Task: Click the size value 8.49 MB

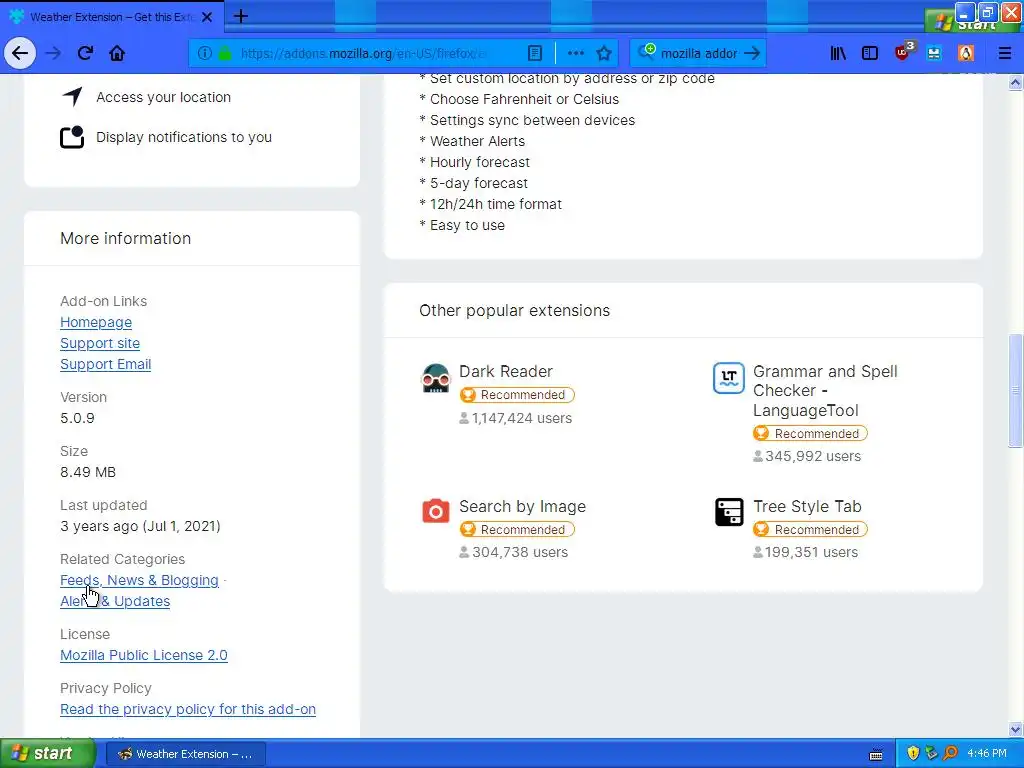Action: 88,472
